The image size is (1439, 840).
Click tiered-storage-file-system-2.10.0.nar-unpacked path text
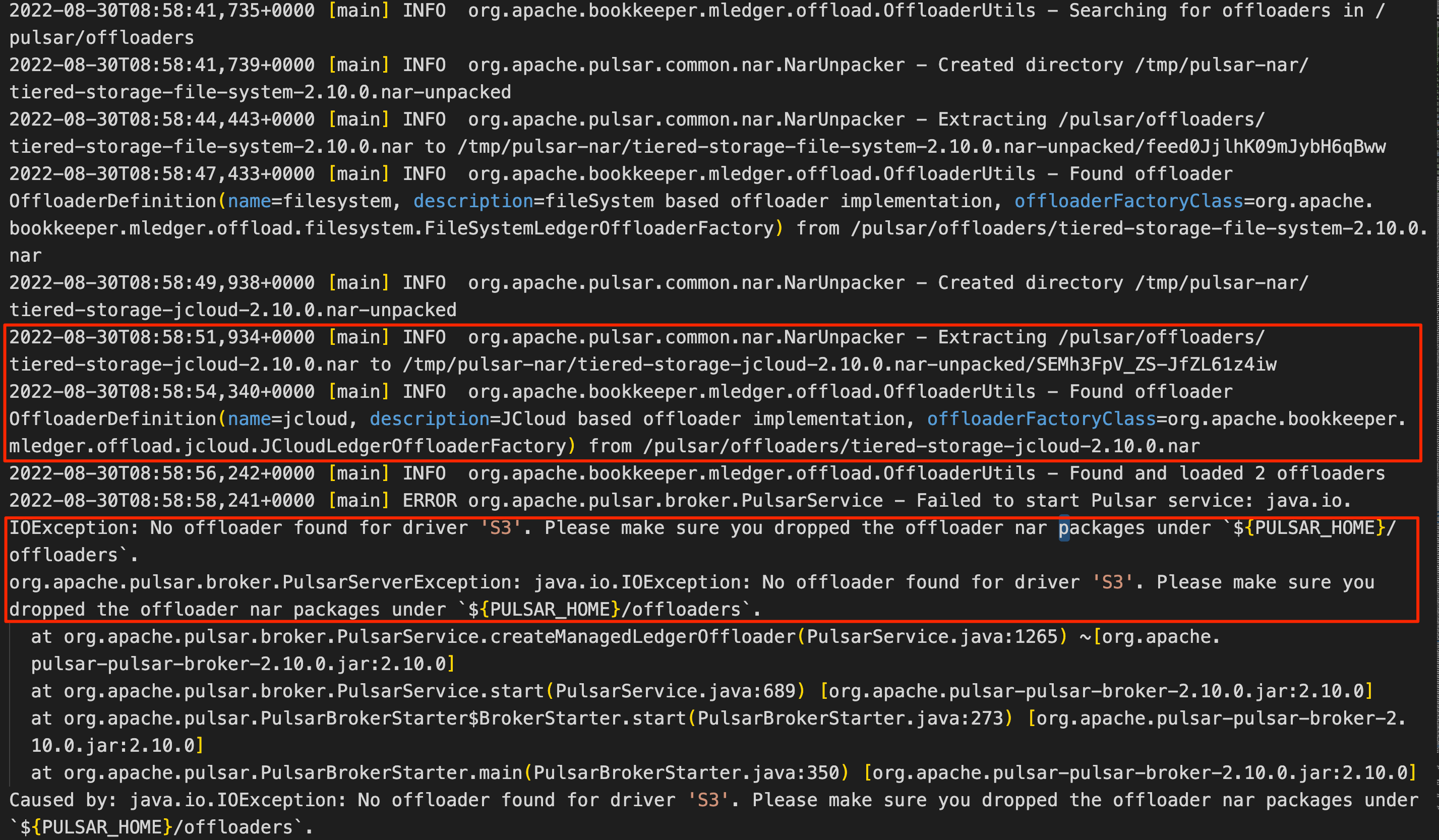(257, 91)
